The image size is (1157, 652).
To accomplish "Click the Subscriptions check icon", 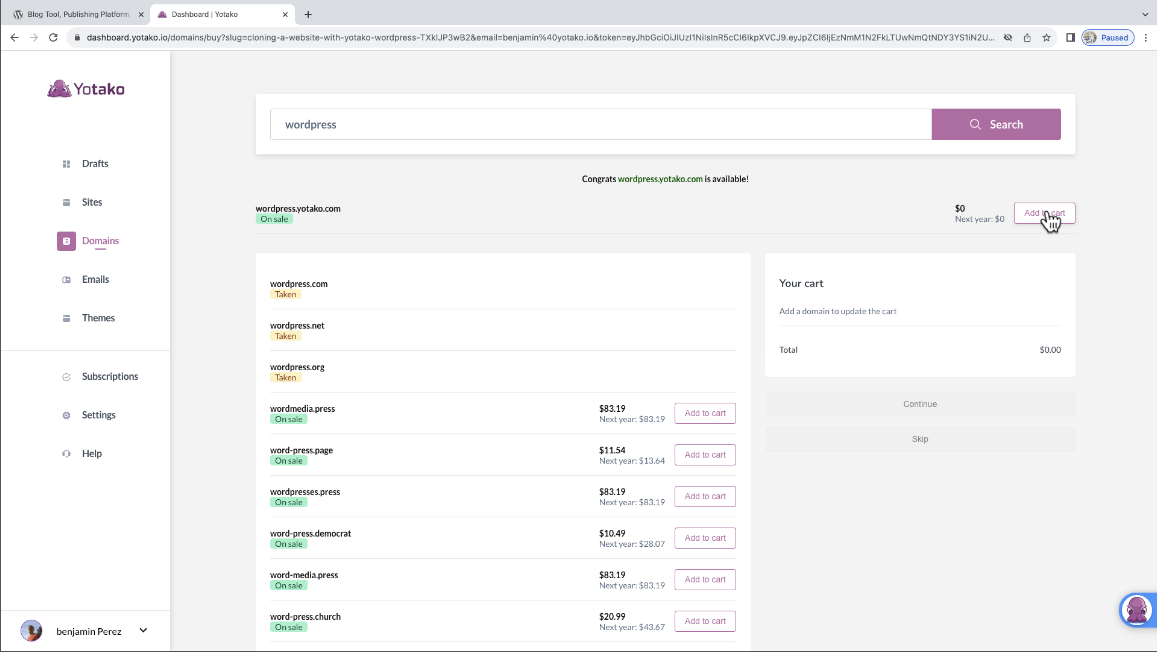I will [x=66, y=377].
